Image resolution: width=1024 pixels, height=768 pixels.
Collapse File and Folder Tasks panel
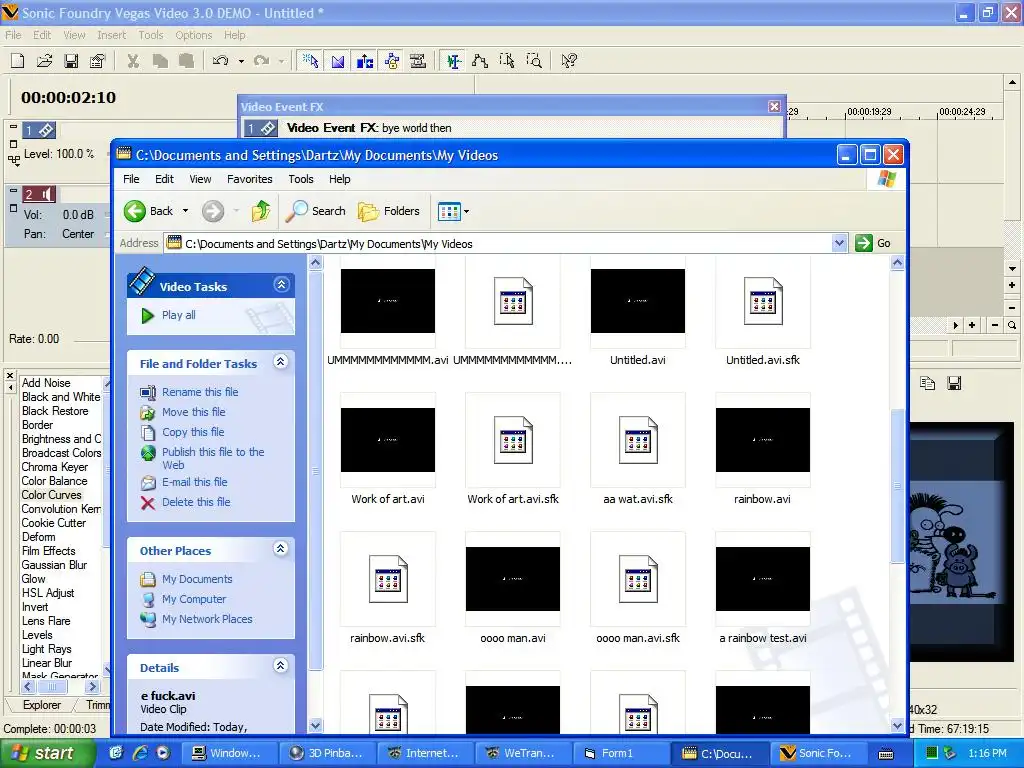point(281,362)
